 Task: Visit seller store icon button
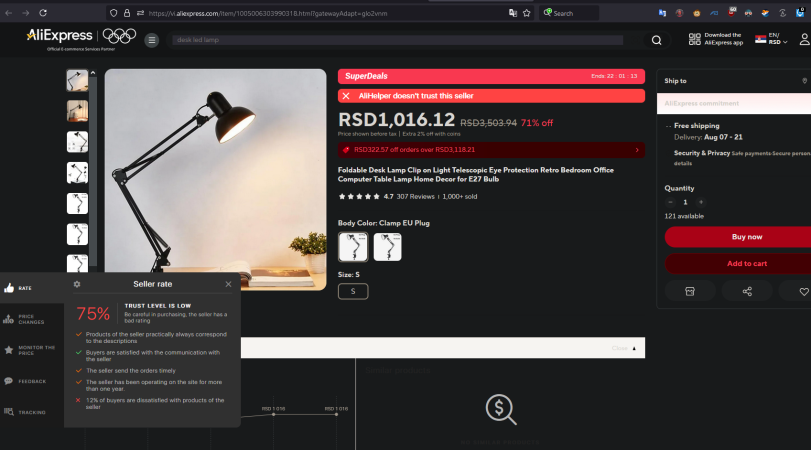point(690,291)
